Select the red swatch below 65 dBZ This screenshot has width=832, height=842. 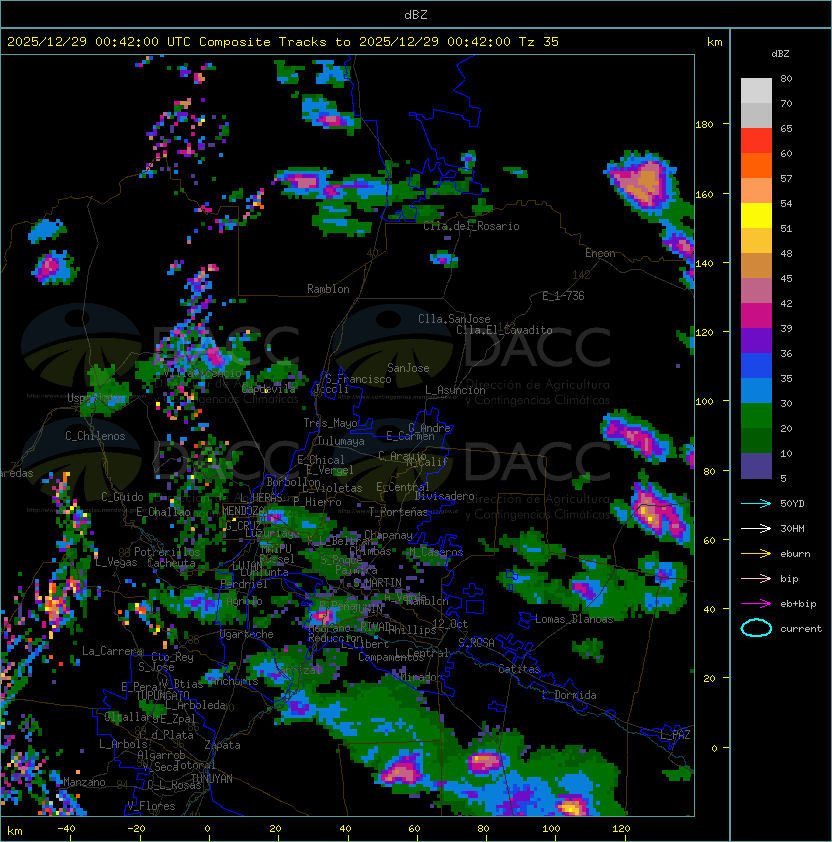(x=756, y=140)
